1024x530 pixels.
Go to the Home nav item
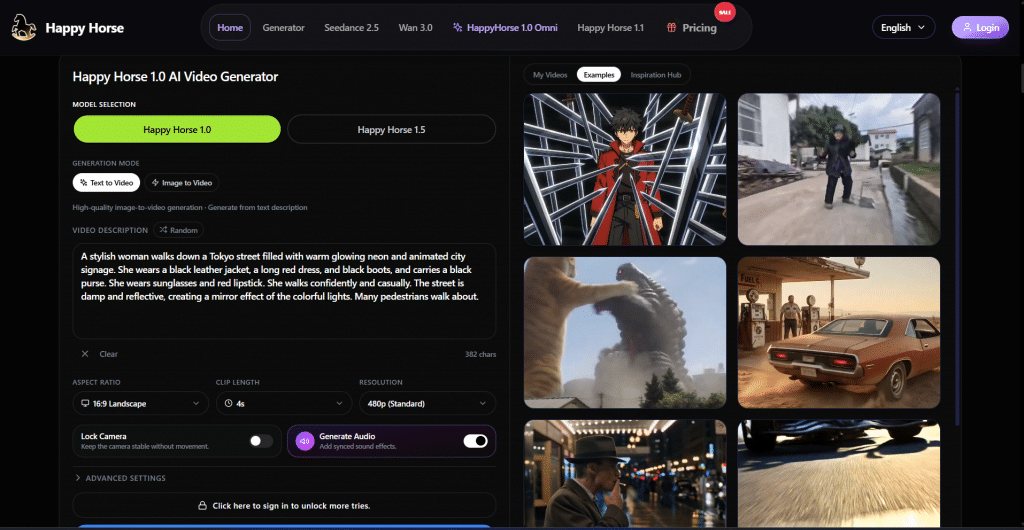[x=230, y=27]
